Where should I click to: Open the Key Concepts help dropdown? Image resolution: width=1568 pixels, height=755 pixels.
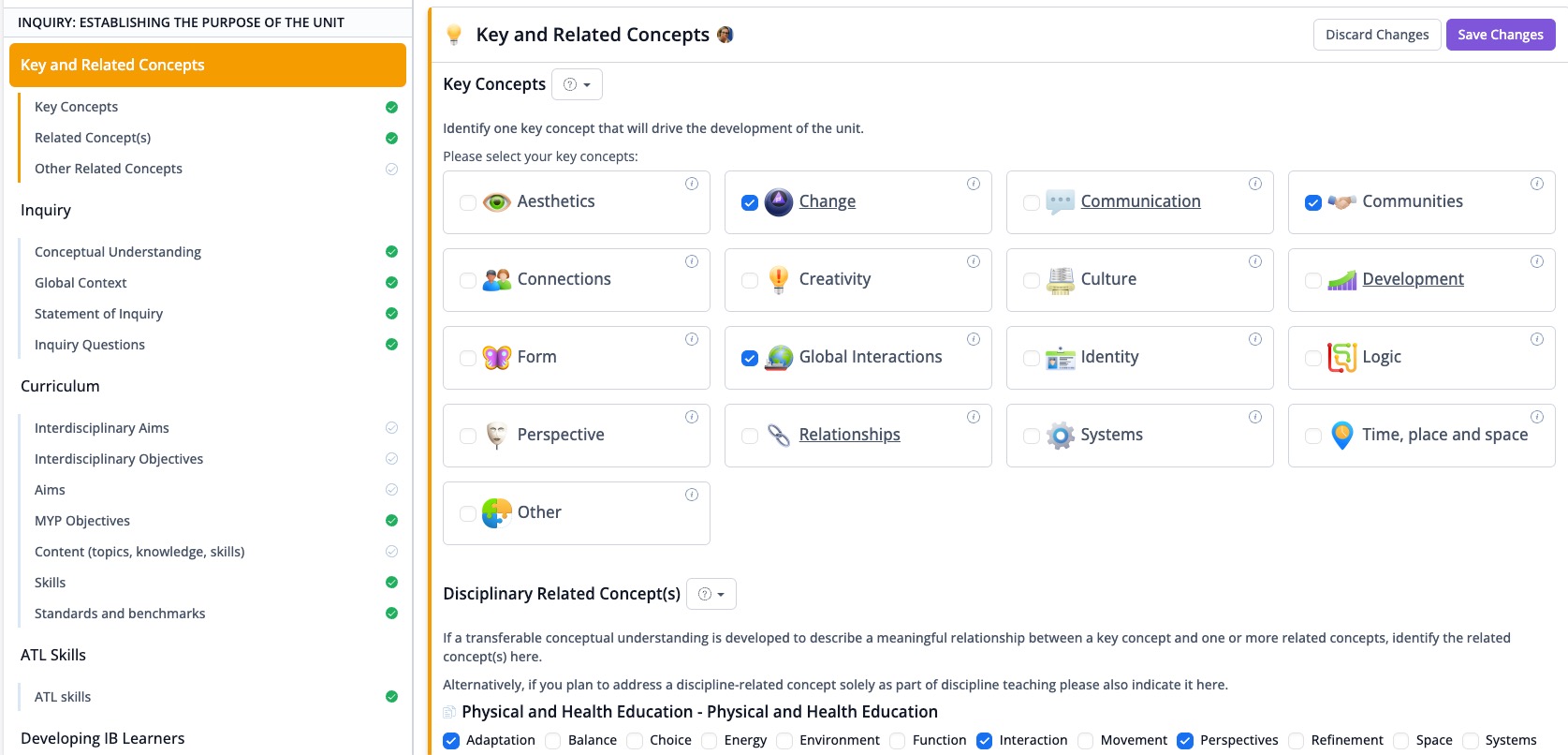pyautogui.click(x=577, y=84)
